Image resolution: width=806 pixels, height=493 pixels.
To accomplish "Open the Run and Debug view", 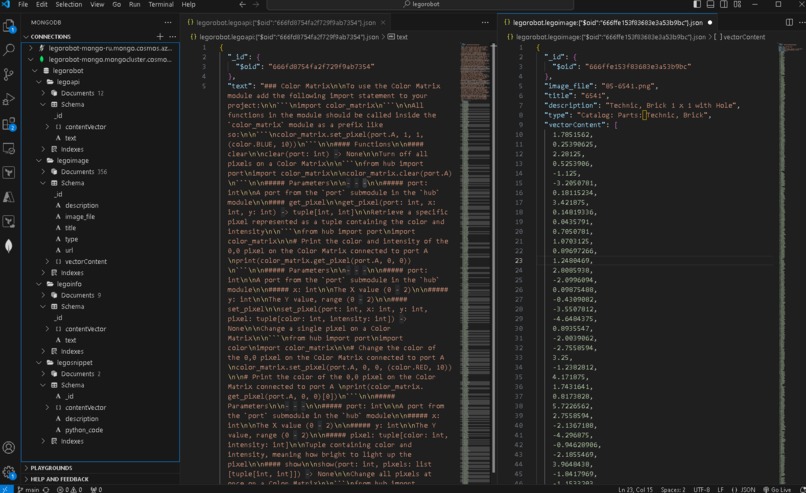I will [9, 99].
